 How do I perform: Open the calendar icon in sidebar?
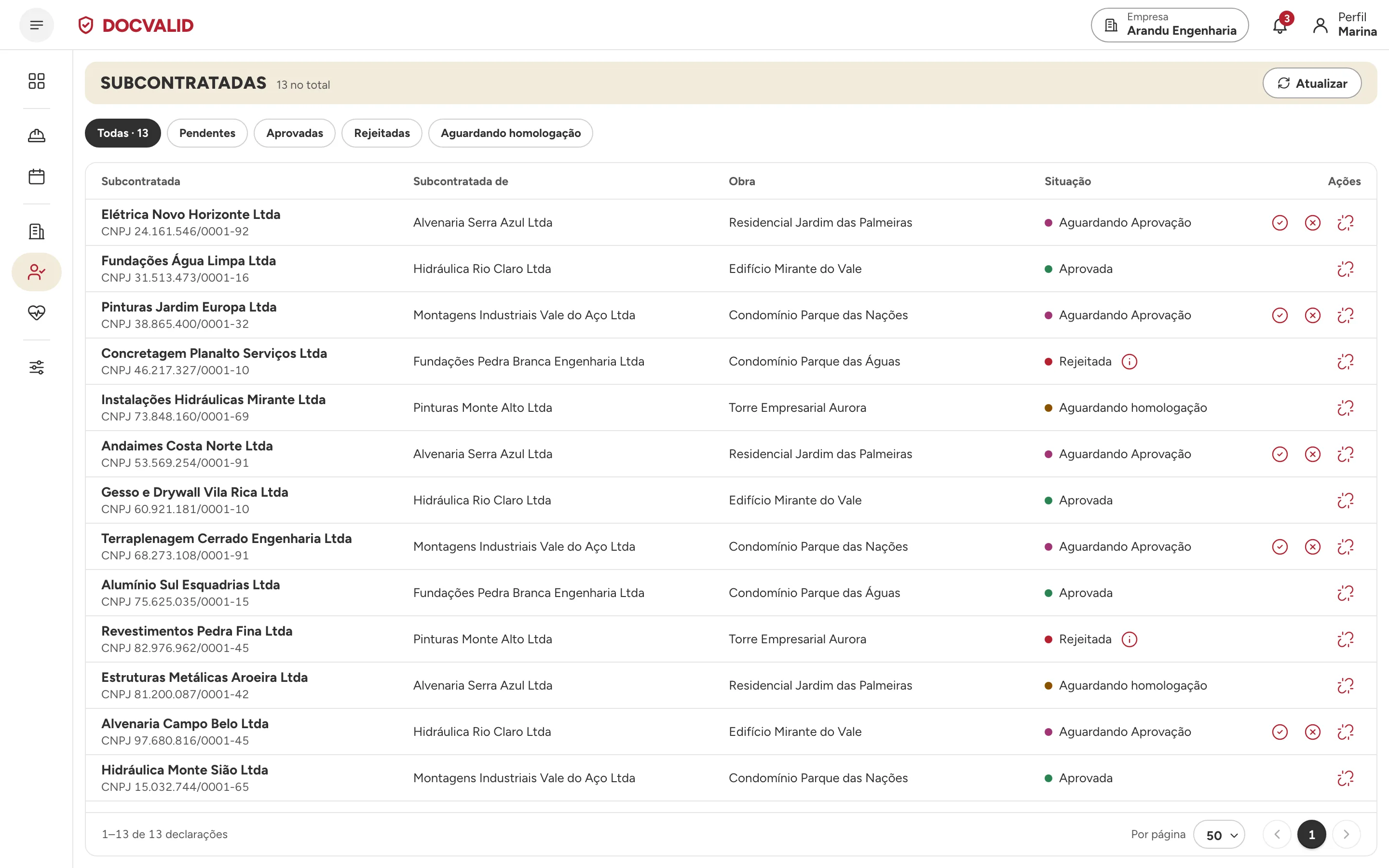click(x=37, y=176)
